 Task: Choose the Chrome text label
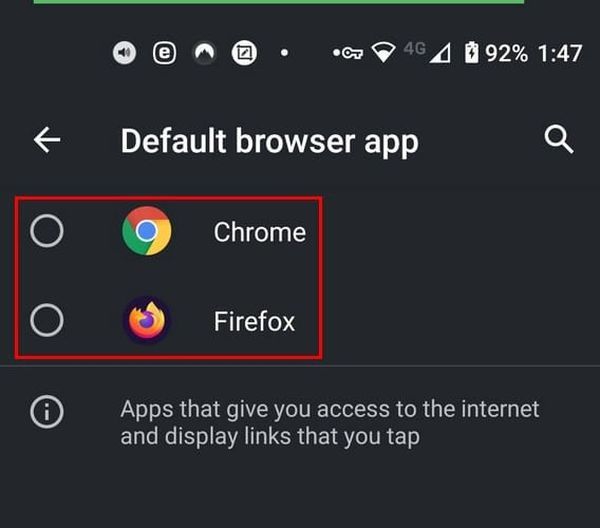coord(259,232)
